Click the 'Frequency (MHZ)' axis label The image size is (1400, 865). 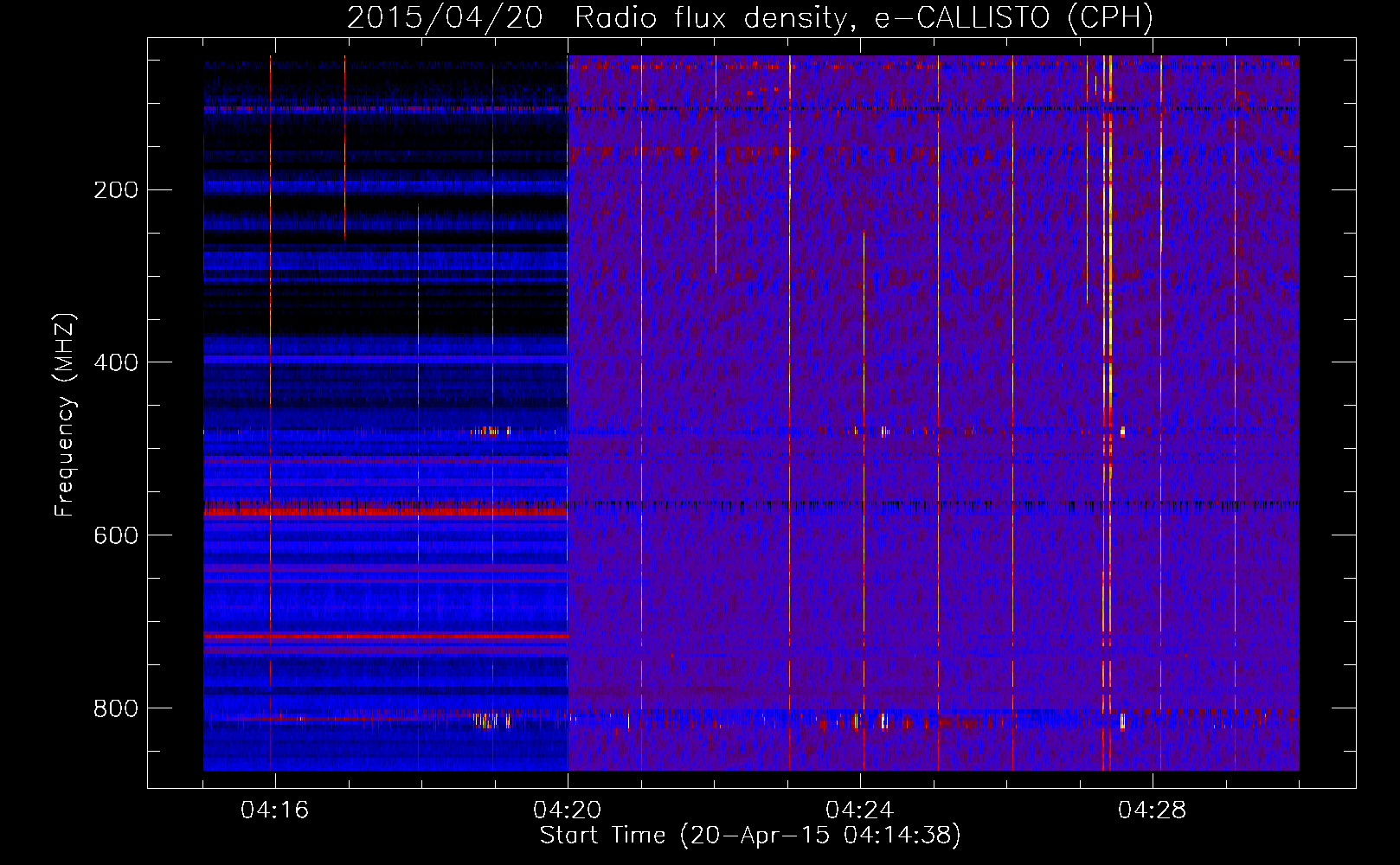(x=65, y=415)
